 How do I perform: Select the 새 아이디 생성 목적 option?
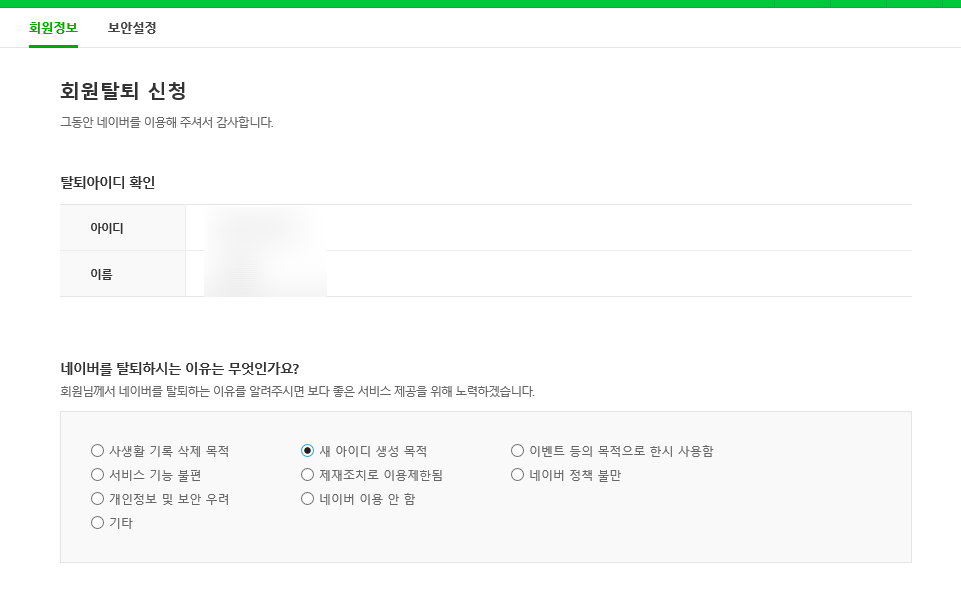[308, 451]
